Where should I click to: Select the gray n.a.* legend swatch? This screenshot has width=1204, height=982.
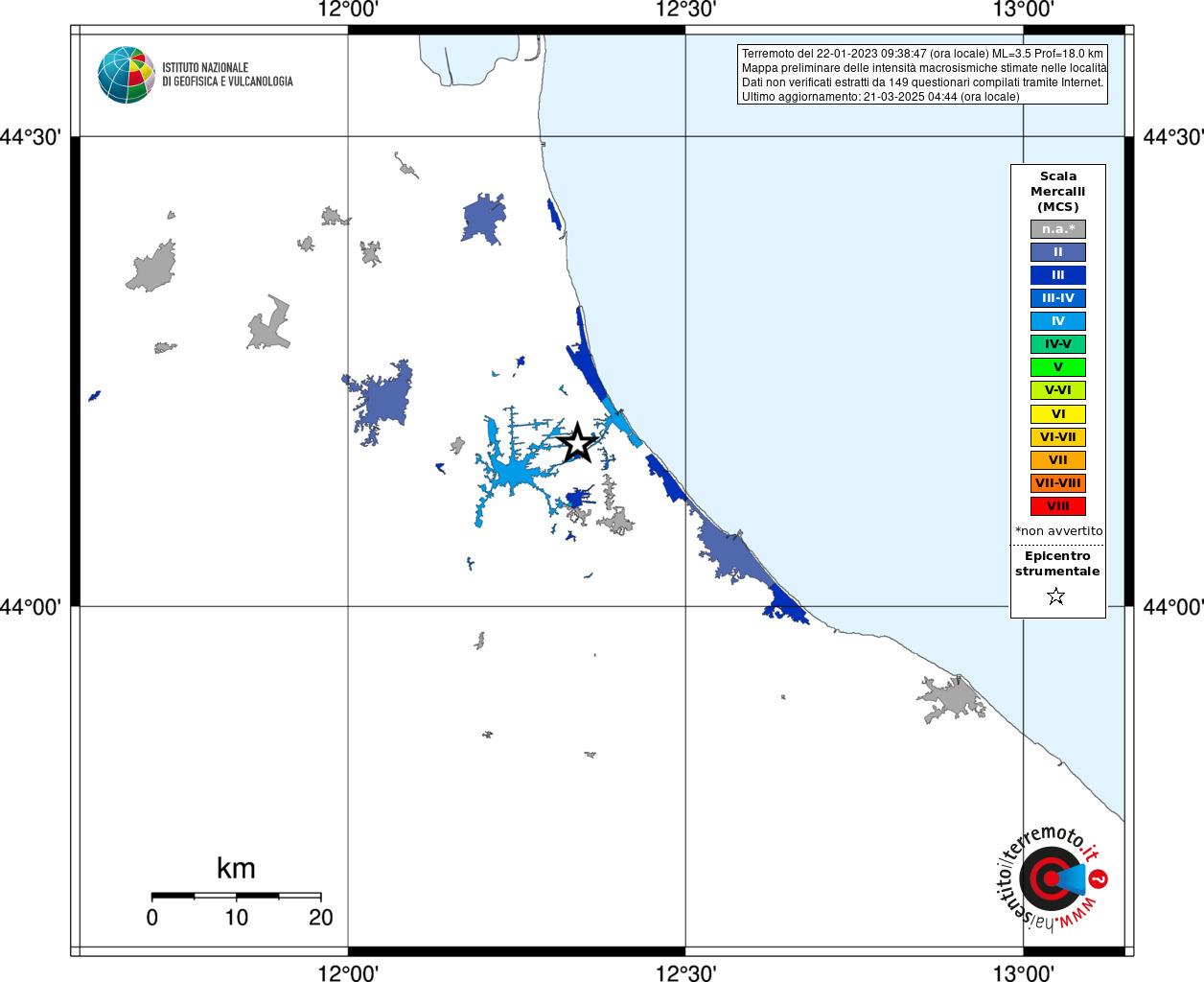[x=1058, y=229]
